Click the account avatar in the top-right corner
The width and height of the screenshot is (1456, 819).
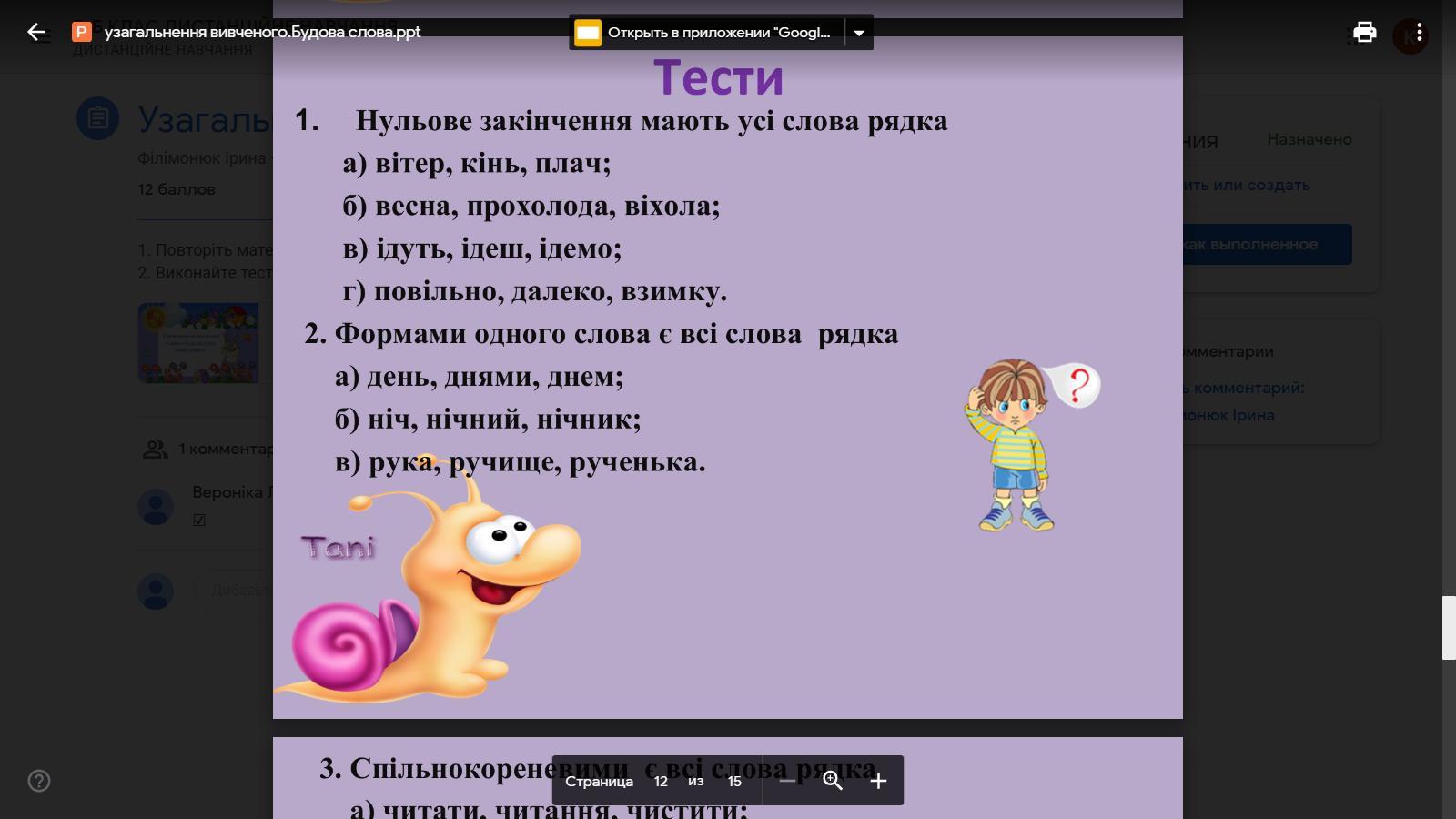1411,36
